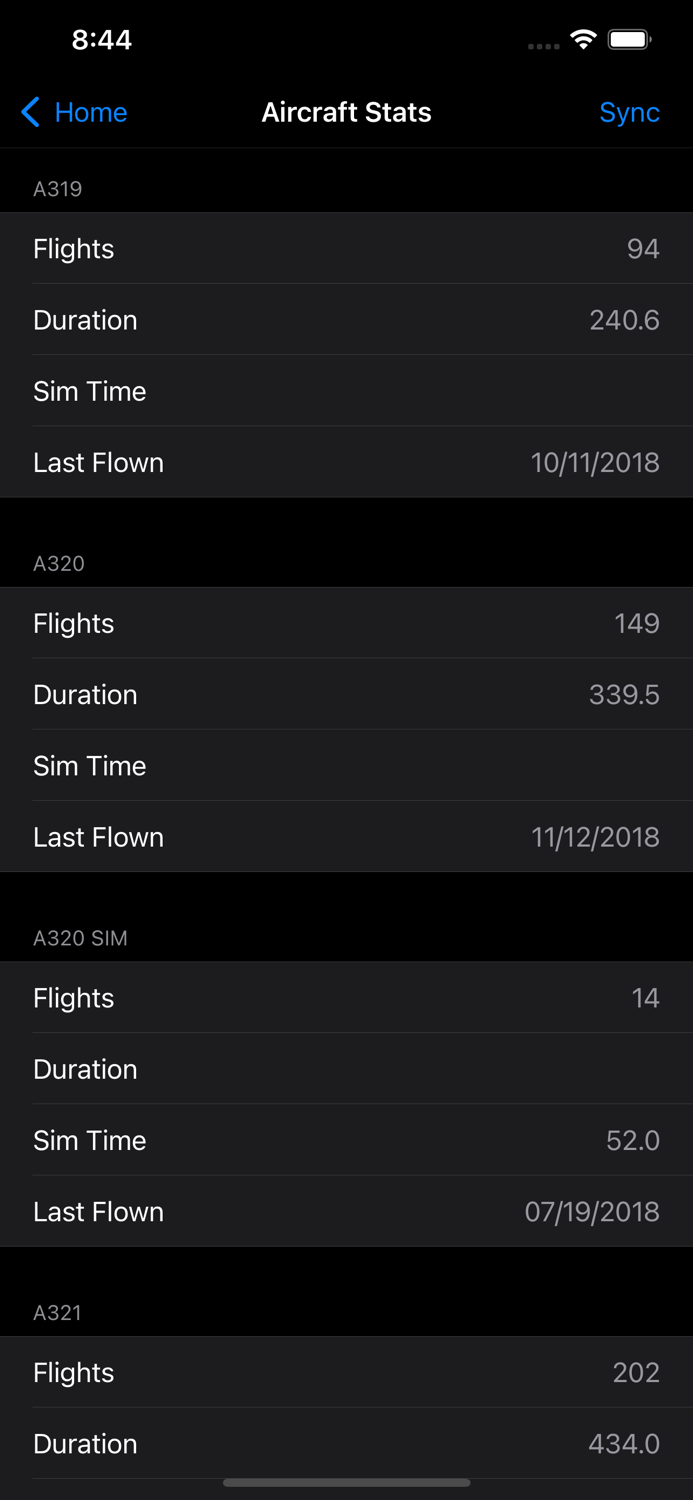
Task: Tap Last Flown date 10/11/2018
Action: [x=595, y=462]
